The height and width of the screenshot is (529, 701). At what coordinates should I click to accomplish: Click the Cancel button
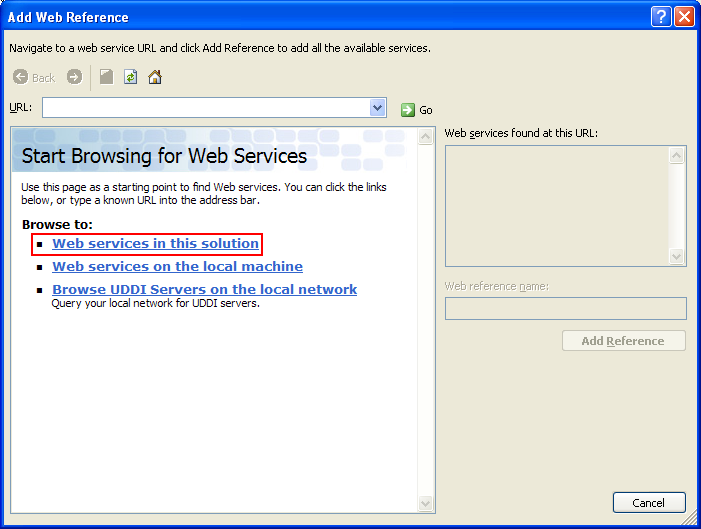tap(649, 503)
